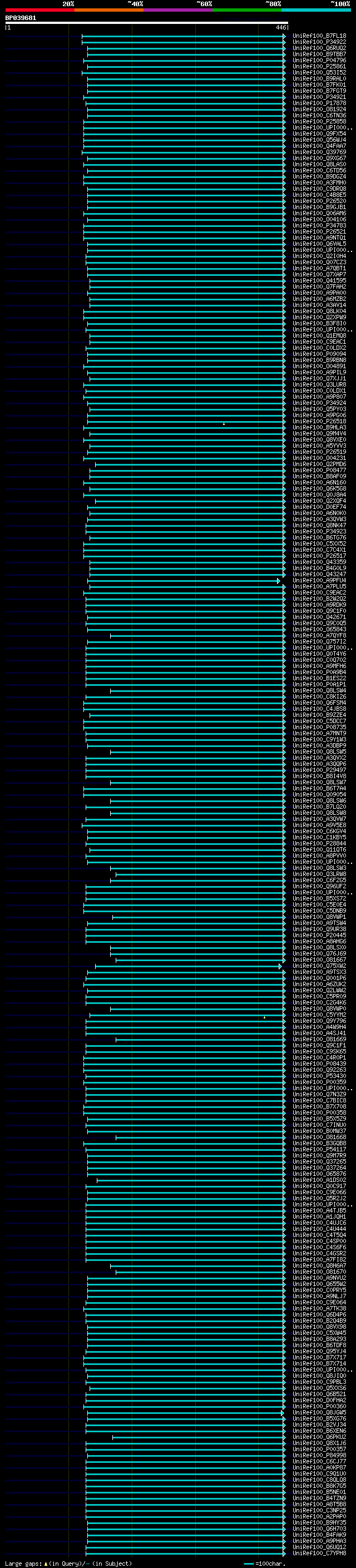356x1568 pixels.
Task: Select hit label UniRef100_A7PLU5
Action: [319, 587]
